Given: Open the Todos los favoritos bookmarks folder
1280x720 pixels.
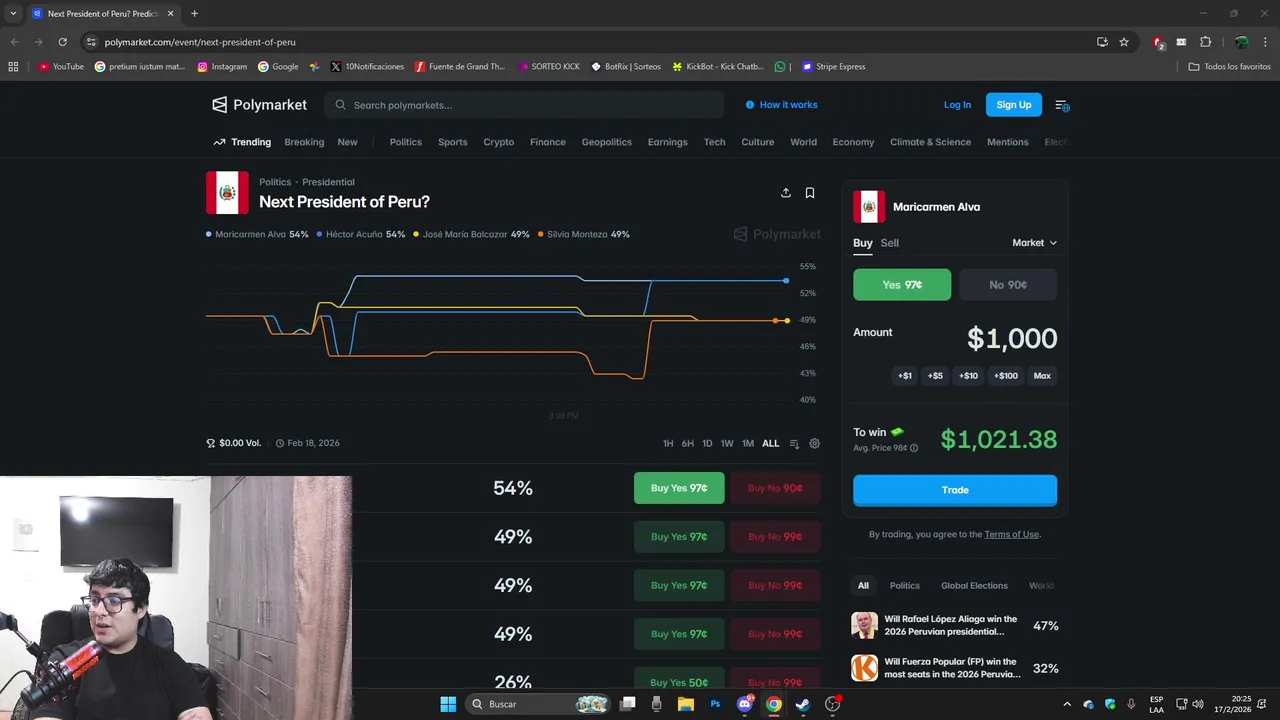Looking at the screenshot, I should (x=1229, y=67).
